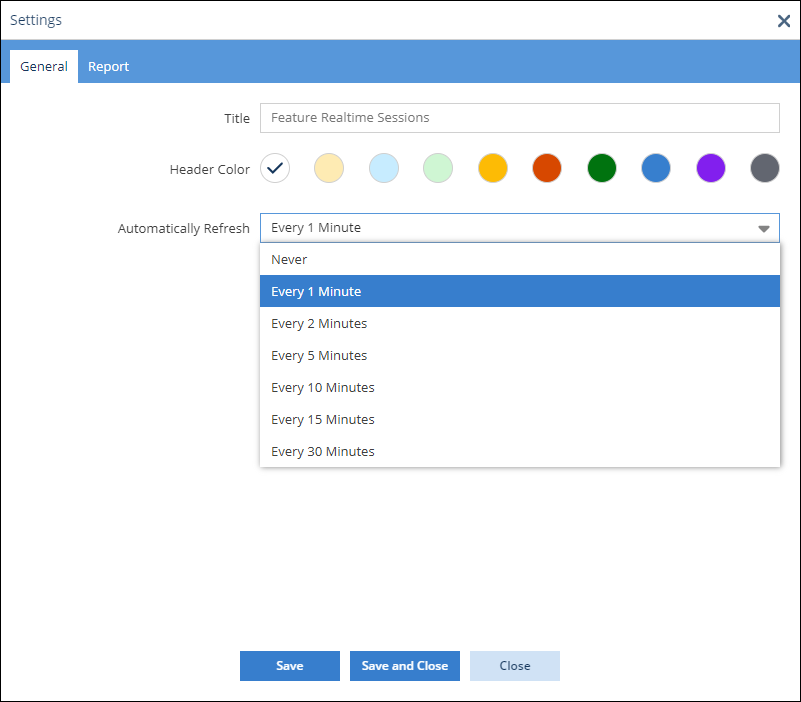Pick Every 15 Minutes option

520,419
